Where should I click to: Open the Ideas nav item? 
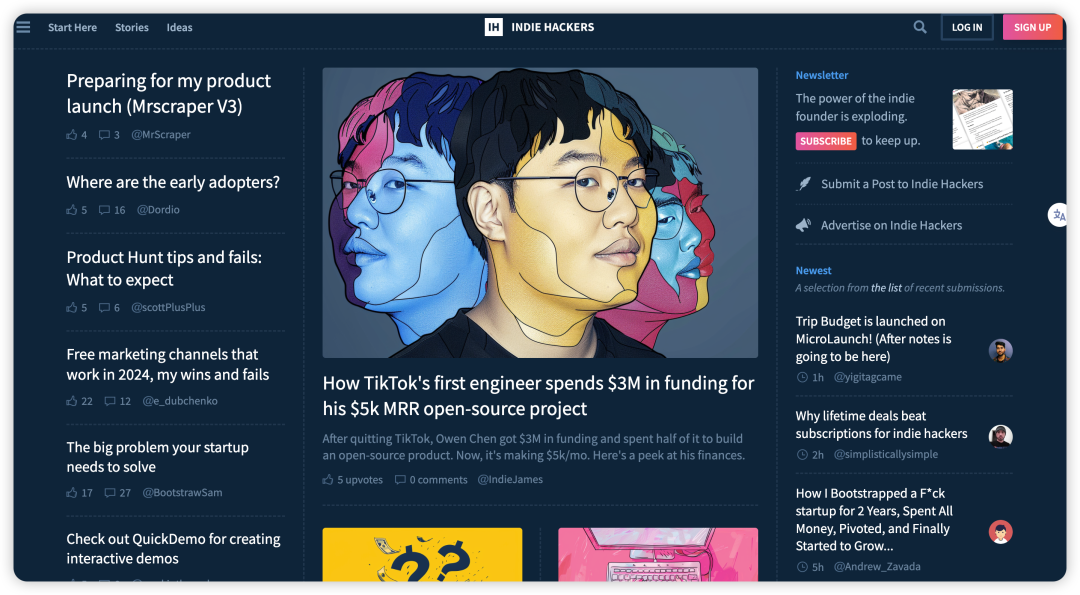click(179, 28)
